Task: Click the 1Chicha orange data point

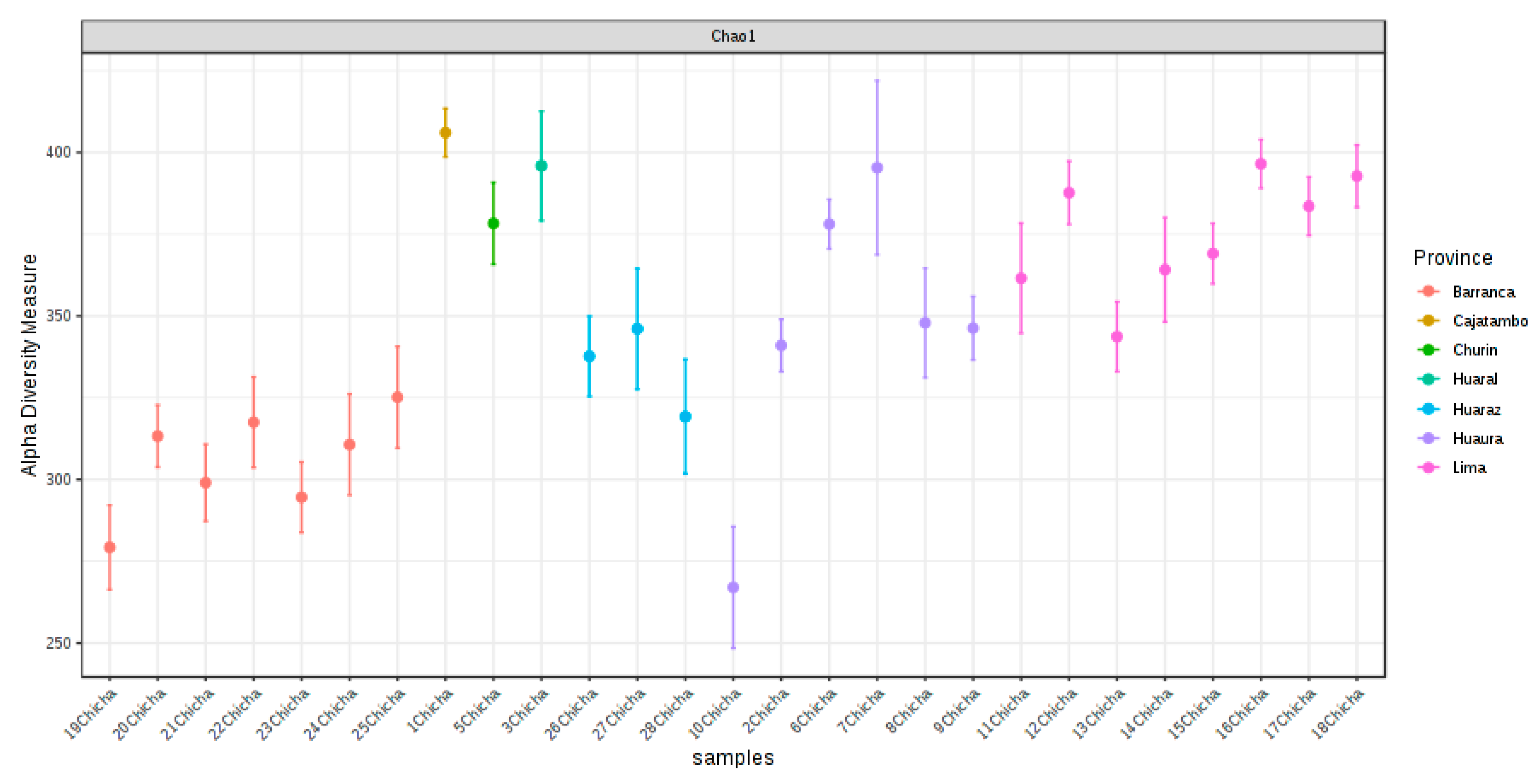Action: [445, 133]
